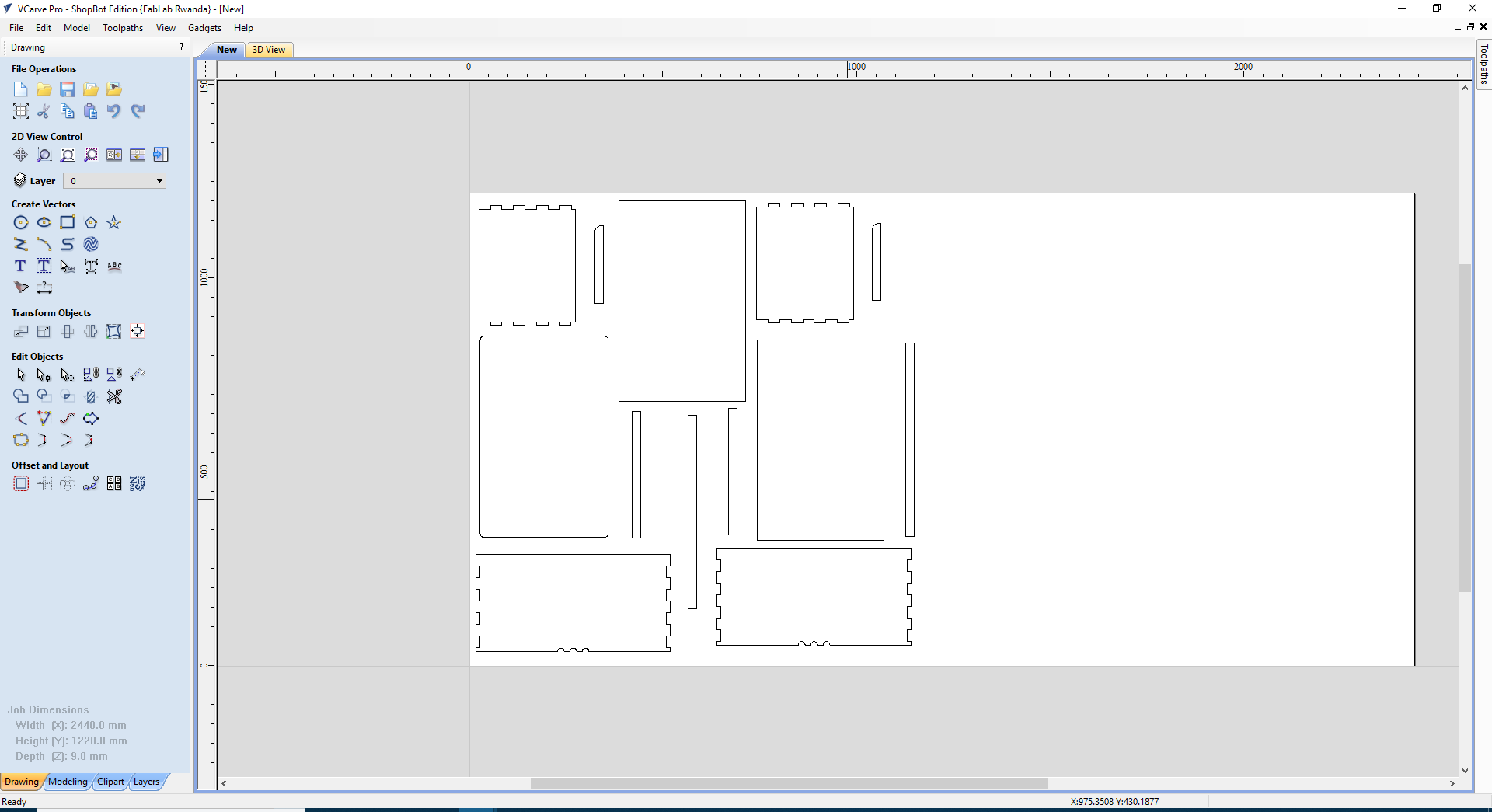The width and height of the screenshot is (1492, 812).
Task: Select the Draw Star tool
Action: (114, 223)
